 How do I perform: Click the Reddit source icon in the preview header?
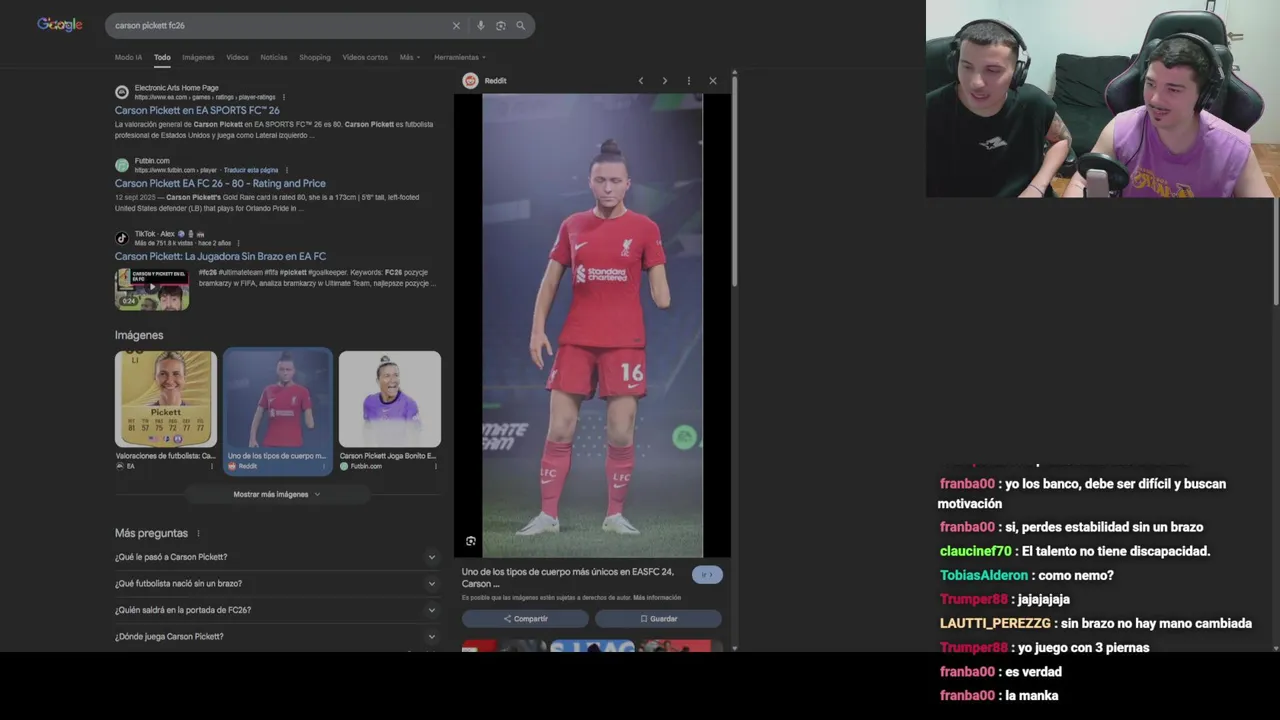(x=470, y=81)
